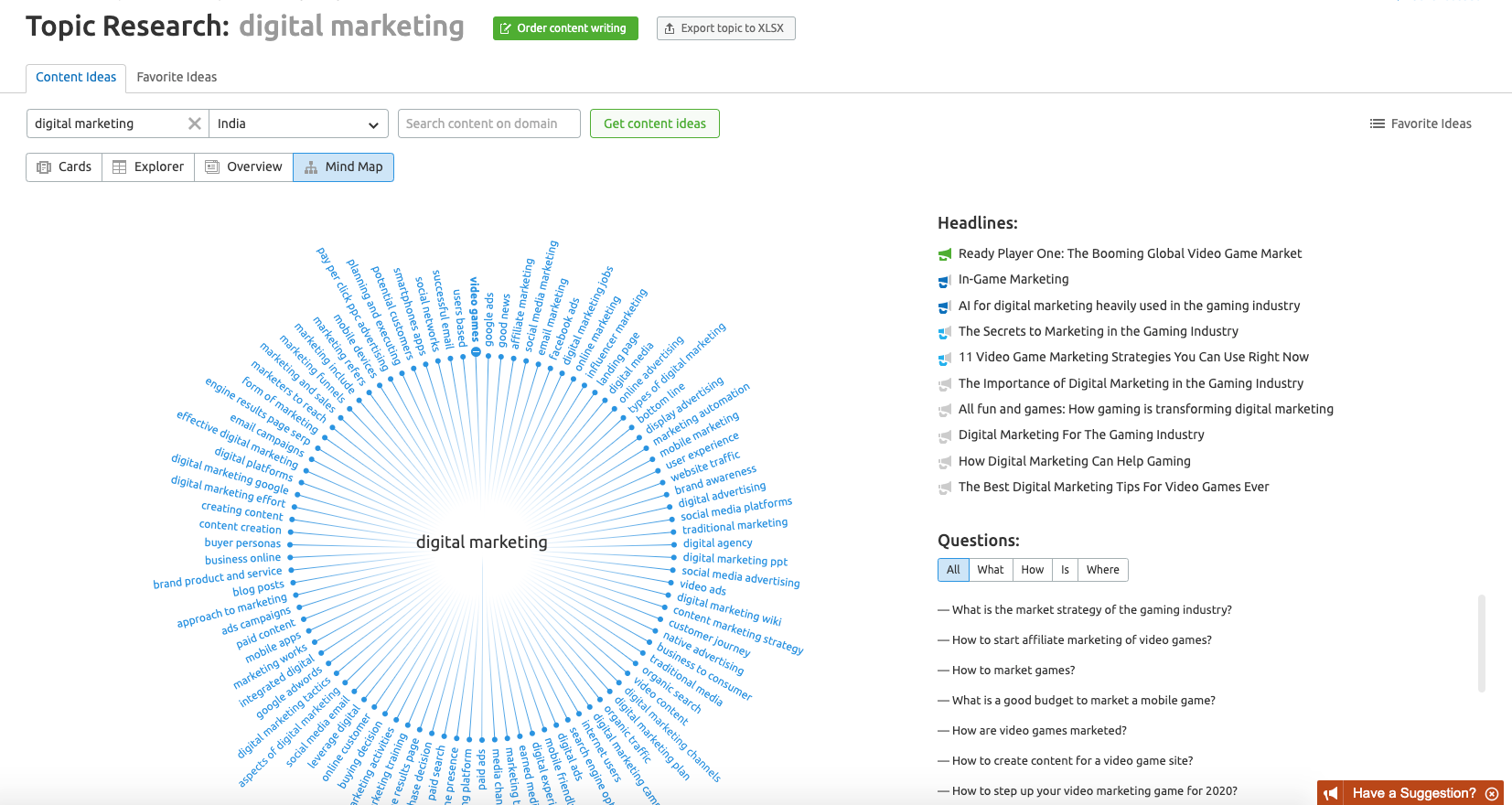
Task: Open The Secrets to Marketing in the Gaming Industry
Action: [x=1099, y=331]
